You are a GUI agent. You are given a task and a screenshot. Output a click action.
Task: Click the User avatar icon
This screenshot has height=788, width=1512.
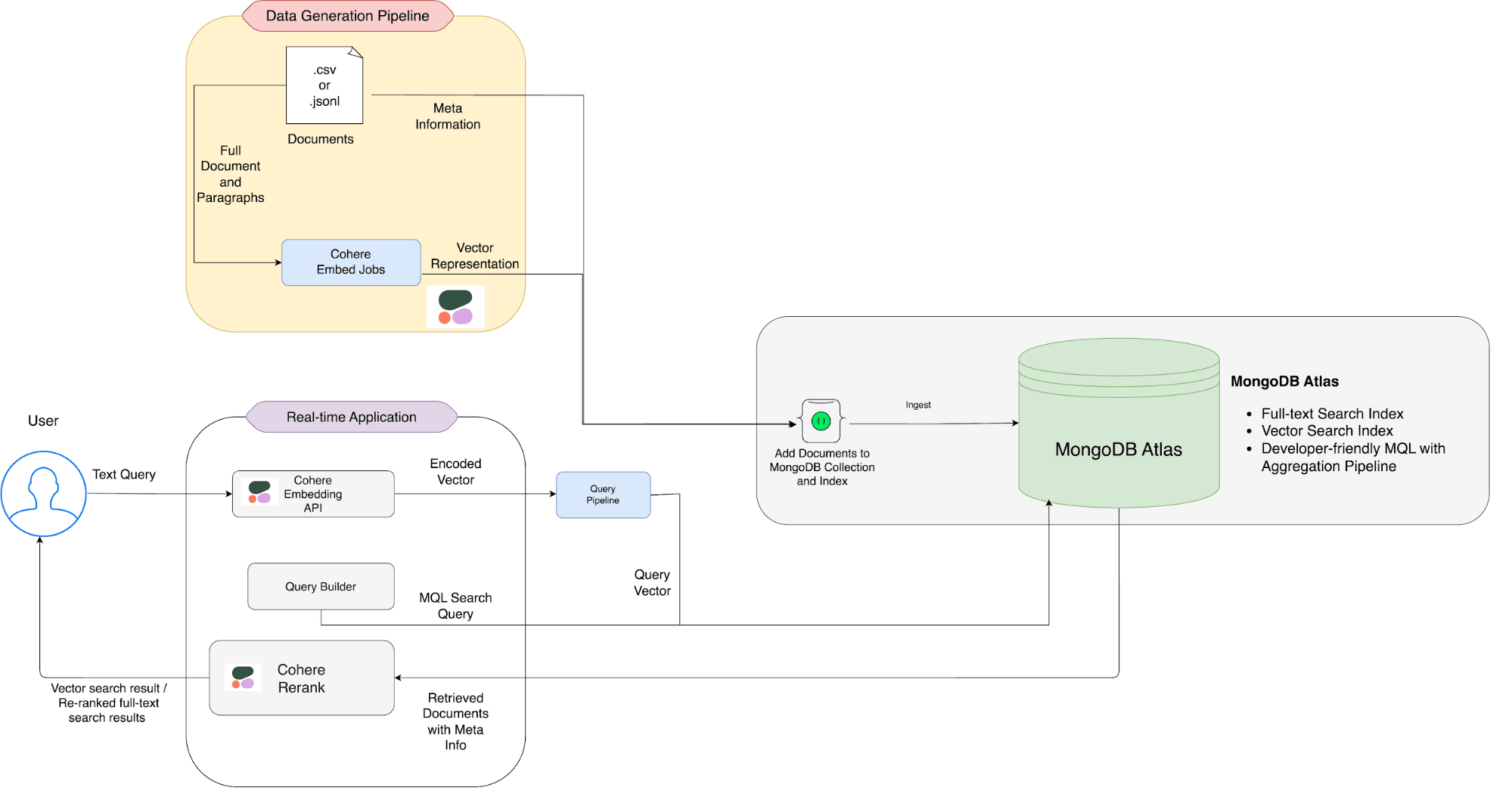coord(43,494)
